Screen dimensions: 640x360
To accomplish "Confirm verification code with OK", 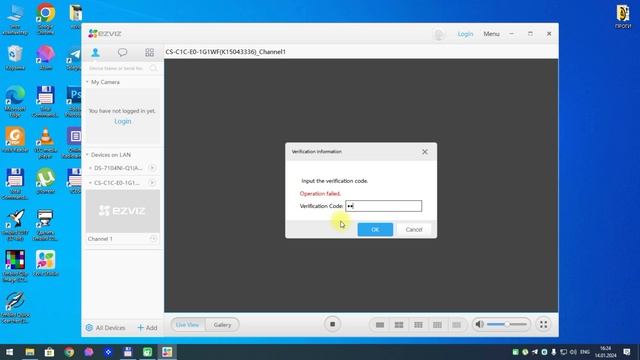I will tap(375, 229).
